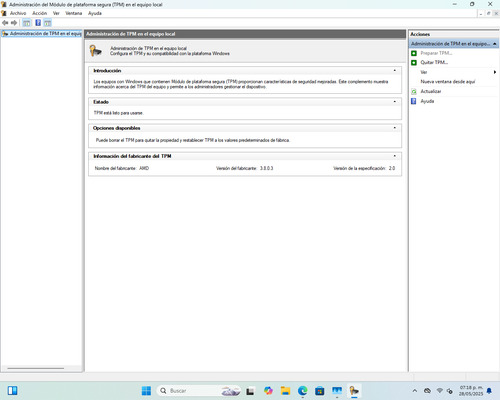The height and width of the screenshot is (400, 500).
Task: Click Actualizar in the Acciones pane
Action: pos(431,91)
